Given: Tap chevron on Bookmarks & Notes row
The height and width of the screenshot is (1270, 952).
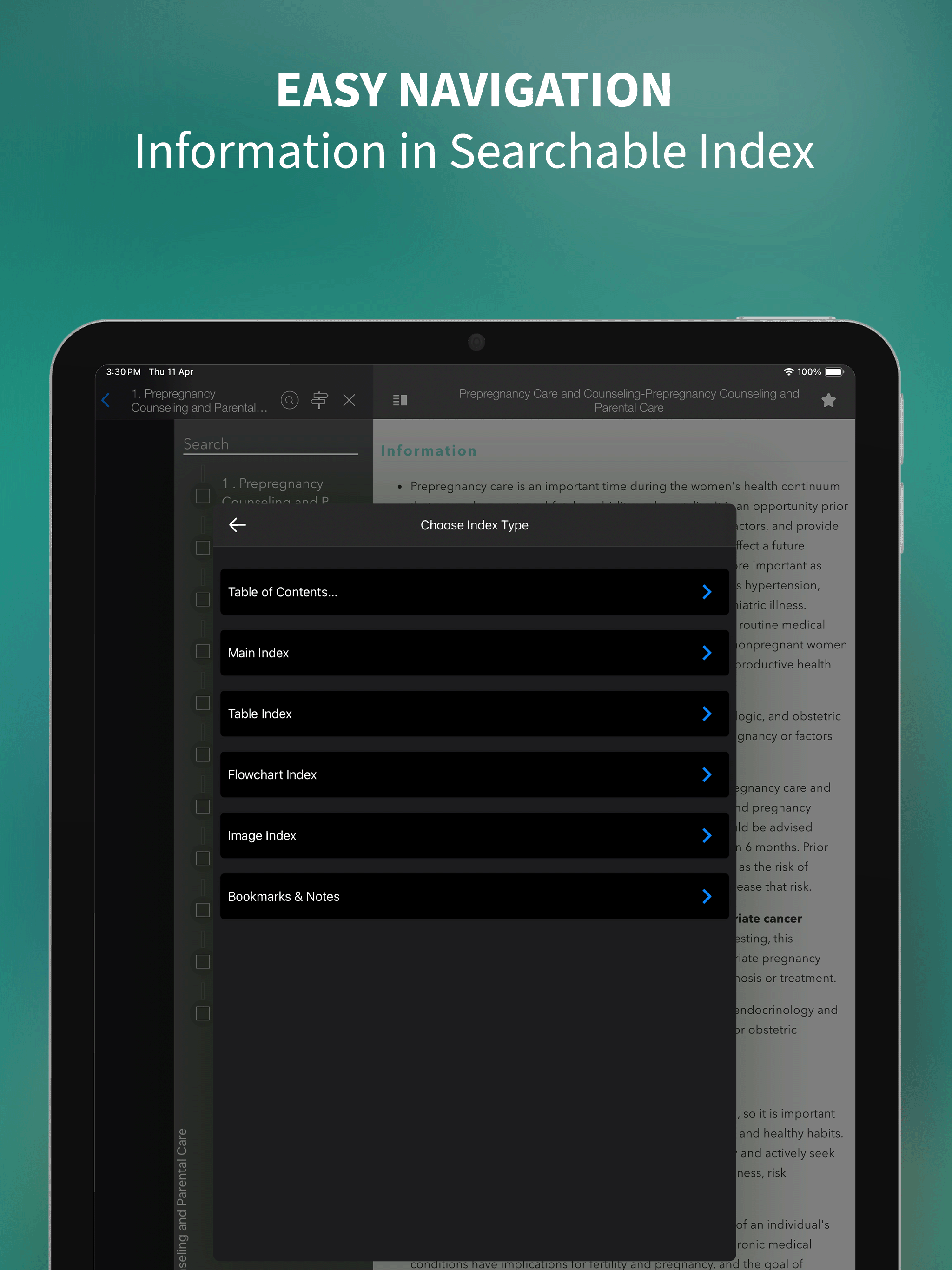Looking at the screenshot, I should (707, 896).
